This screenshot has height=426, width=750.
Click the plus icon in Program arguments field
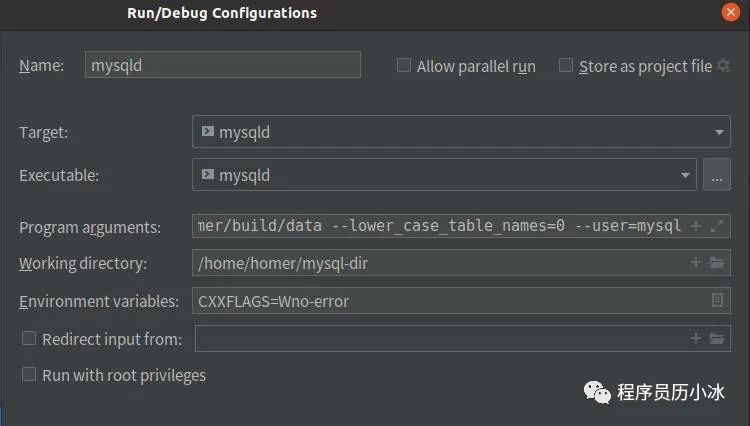click(x=696, y=226)
